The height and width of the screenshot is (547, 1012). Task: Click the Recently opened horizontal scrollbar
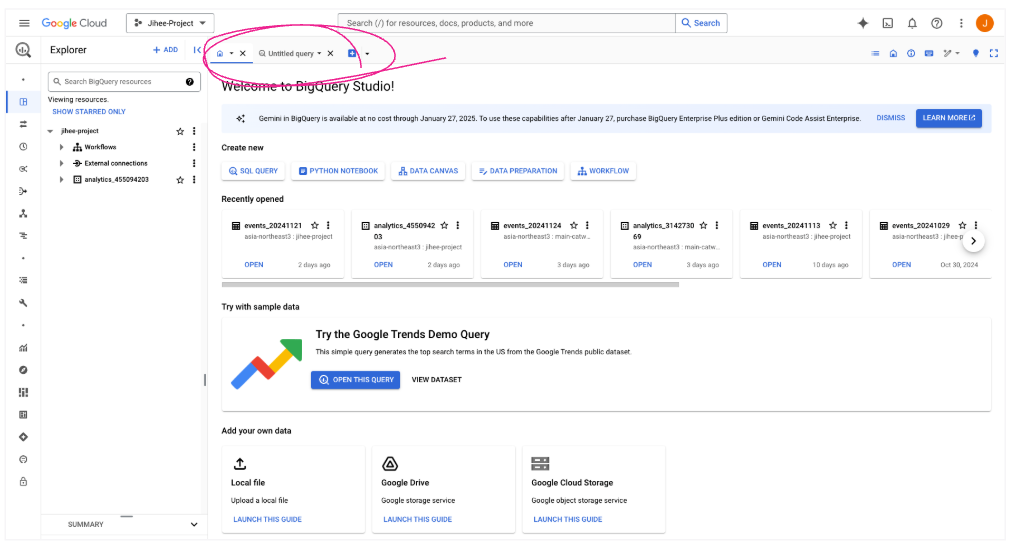(450, 284)
